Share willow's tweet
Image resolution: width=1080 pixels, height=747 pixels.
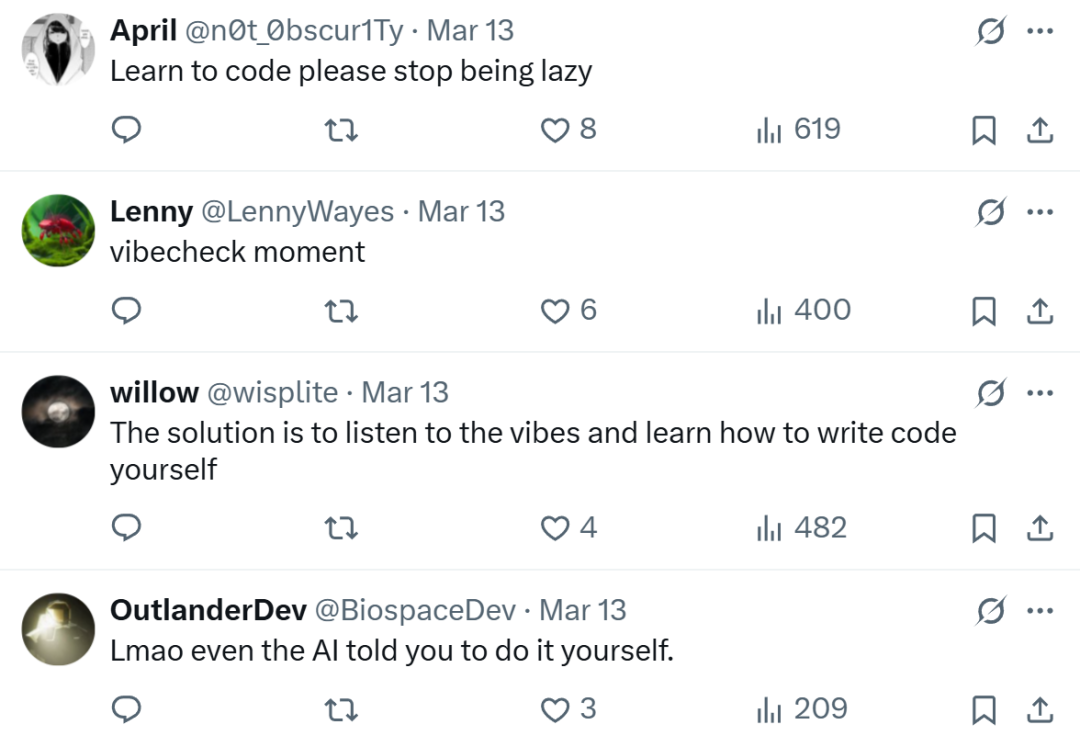(x=1040, y=528)
